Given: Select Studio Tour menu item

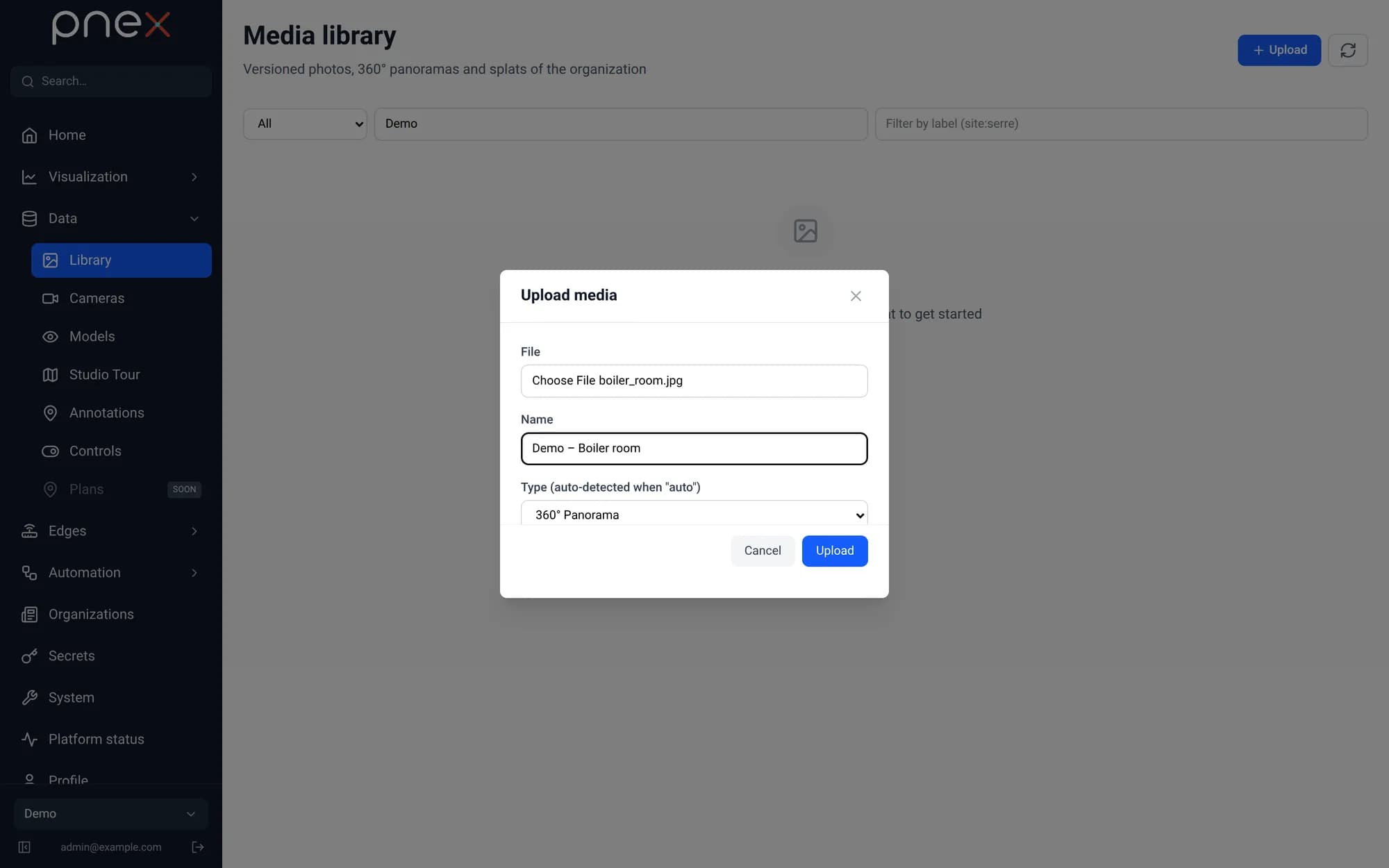Looking at the screenshot, I should pos(122,374).
